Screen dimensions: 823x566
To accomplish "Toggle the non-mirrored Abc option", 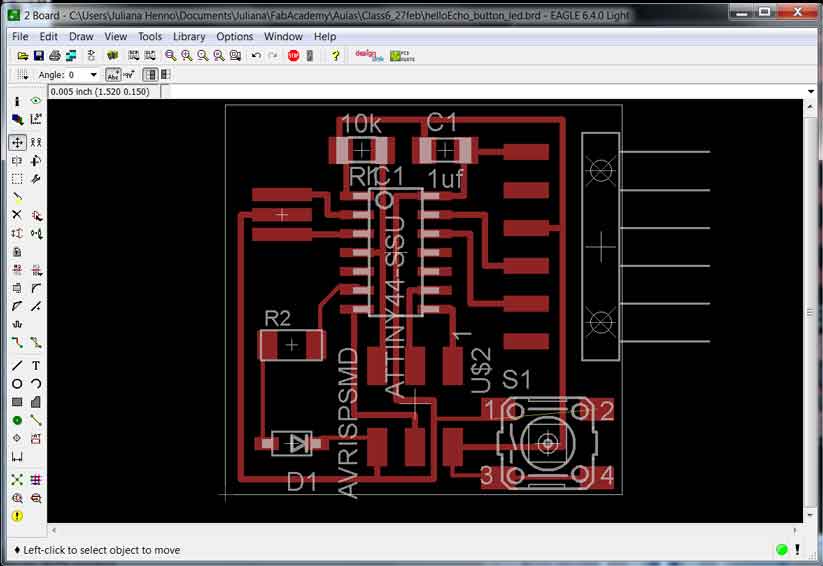I will (x=113, y=75).
